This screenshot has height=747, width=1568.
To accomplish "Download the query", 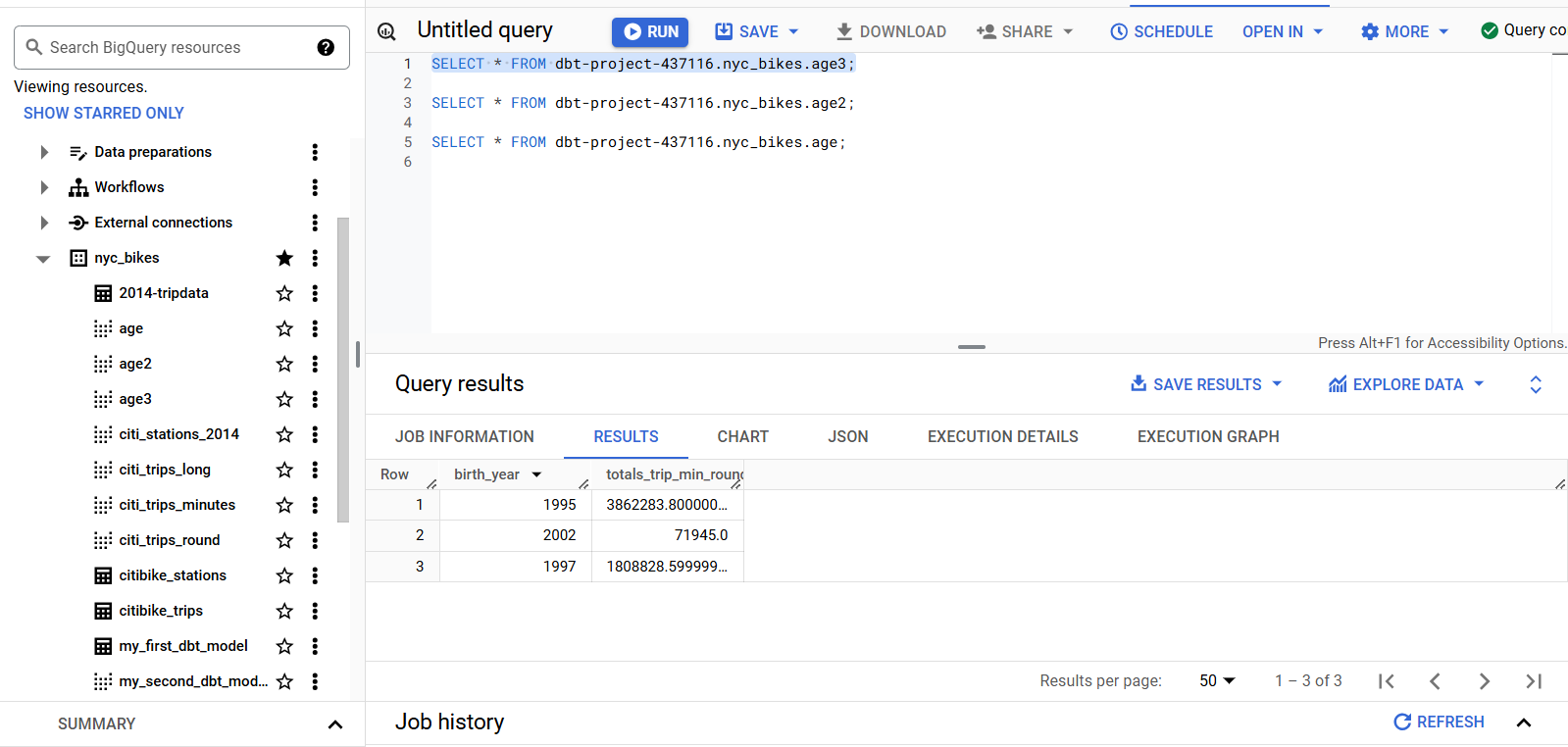I will tap(890, 31).
